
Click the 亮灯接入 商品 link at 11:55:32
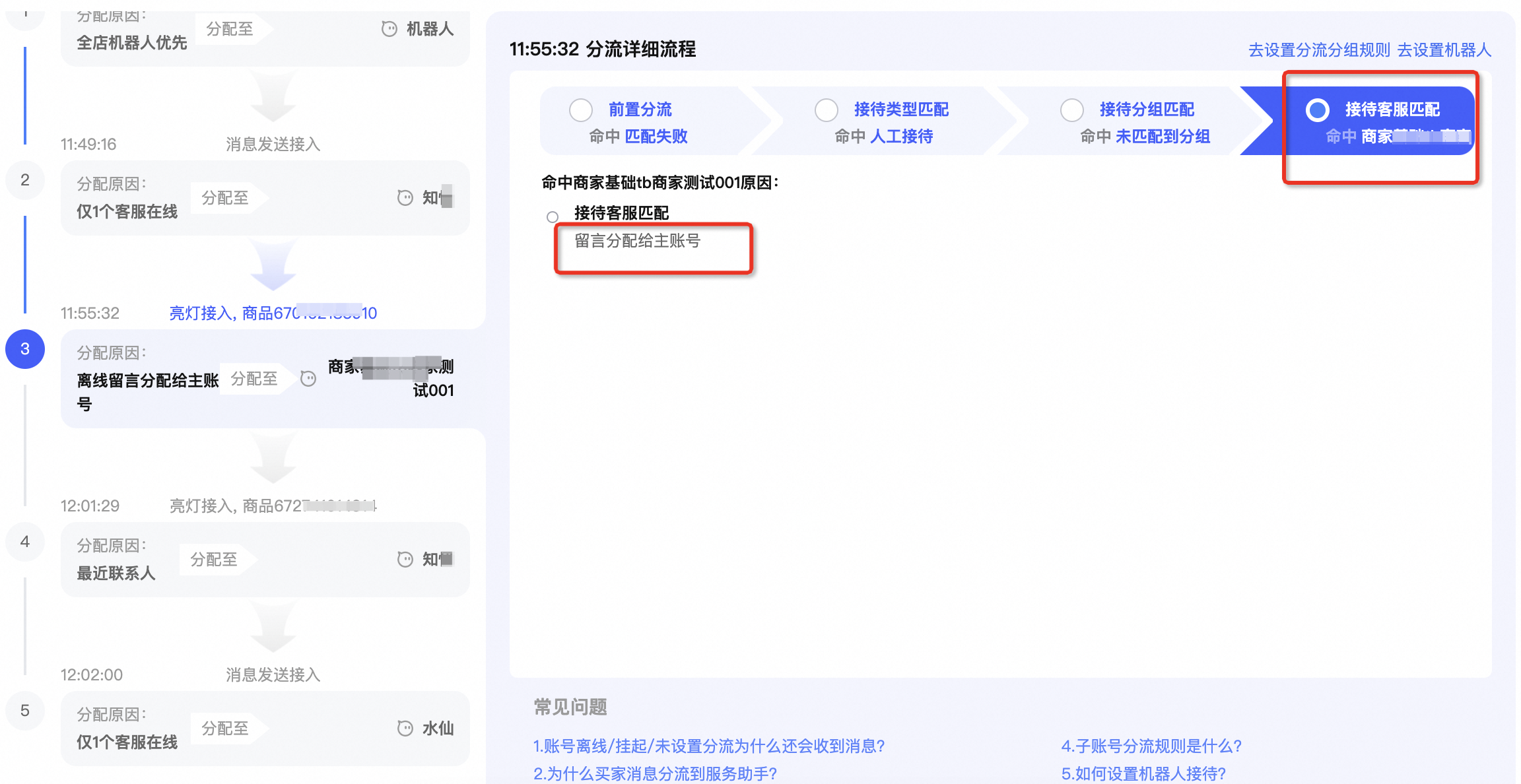coord(273,313)
